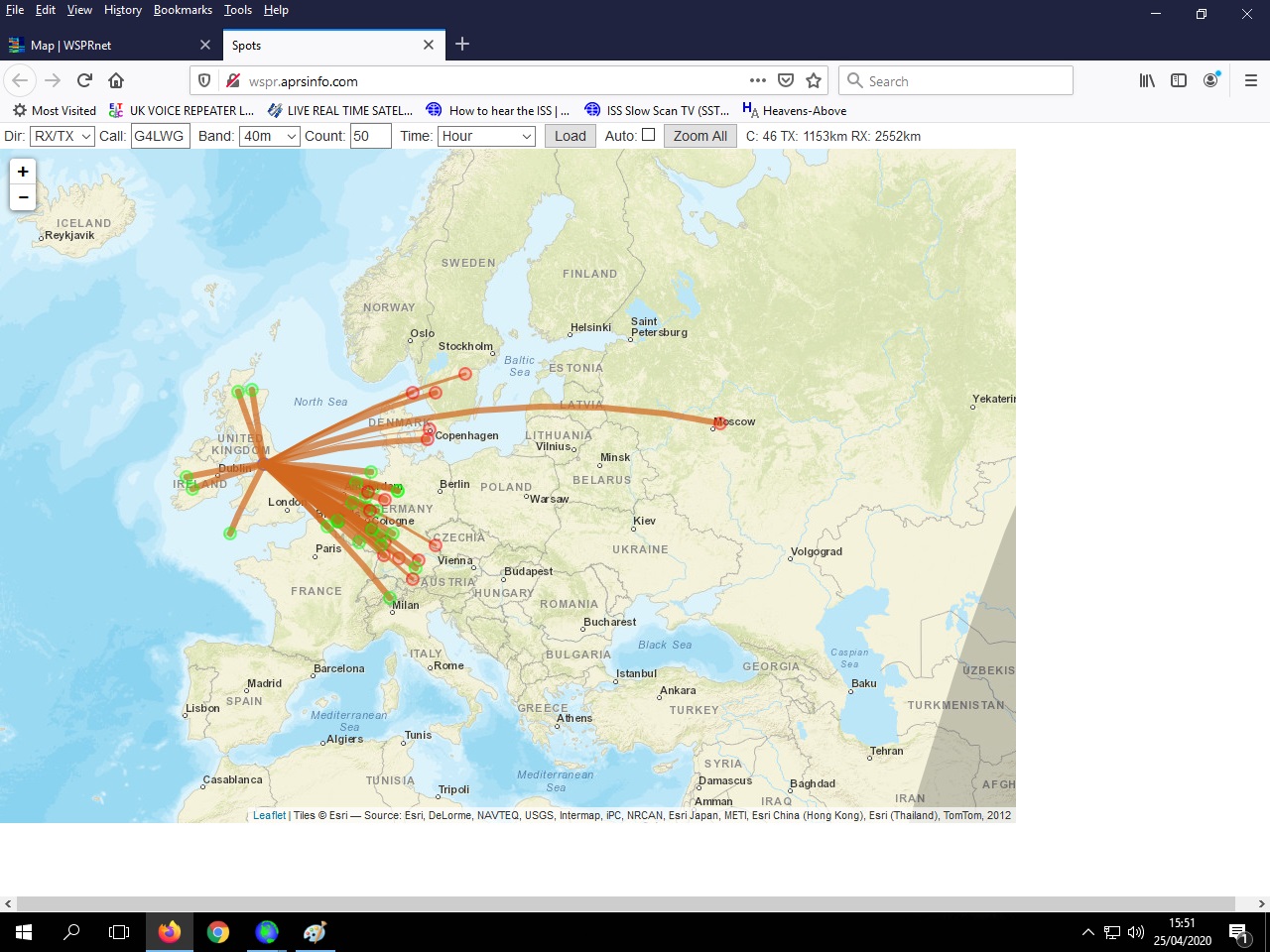Expand the Time Hour dropdown
1270x952 pixels.
(x=486, y=136)
